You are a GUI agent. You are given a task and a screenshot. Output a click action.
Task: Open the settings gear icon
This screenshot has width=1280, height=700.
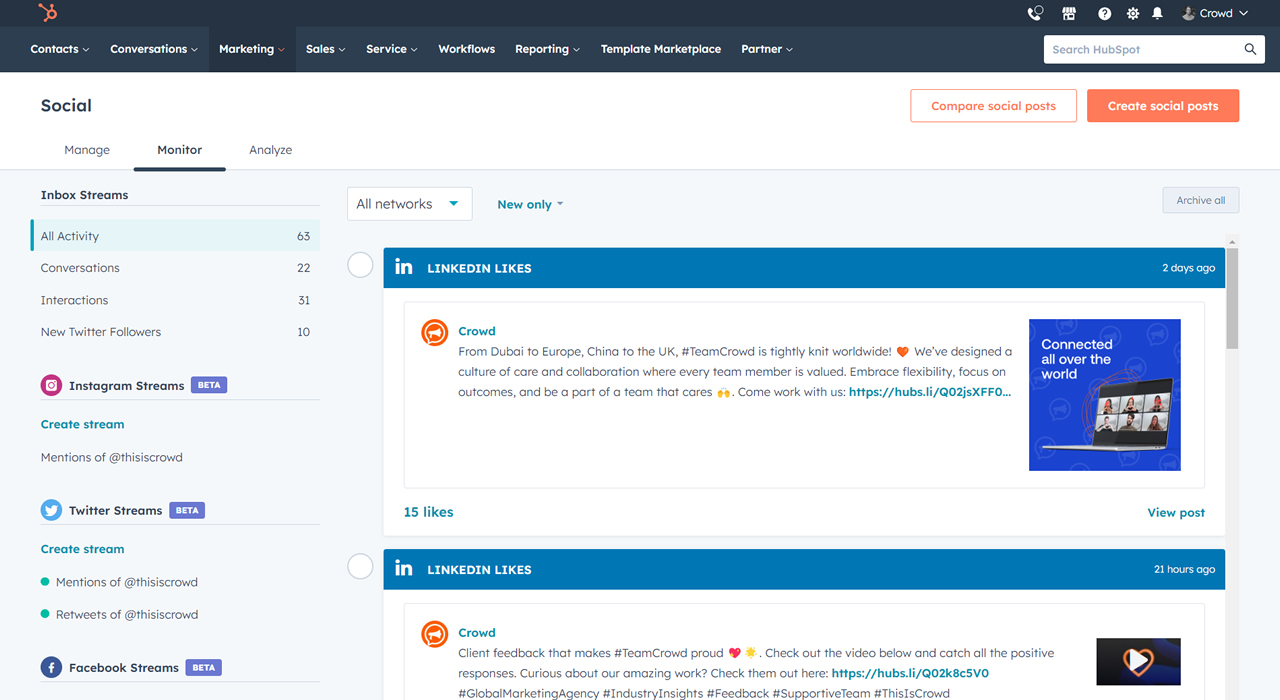coord(1132,13)
